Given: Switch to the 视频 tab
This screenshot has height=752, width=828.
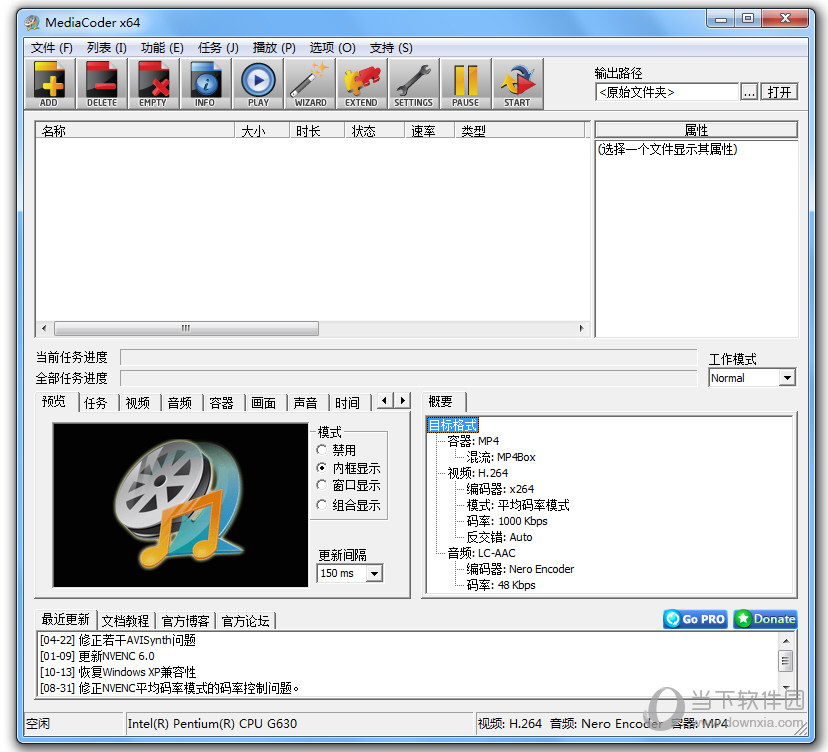Looking at the screenshot, I should (x=138, y=403).
